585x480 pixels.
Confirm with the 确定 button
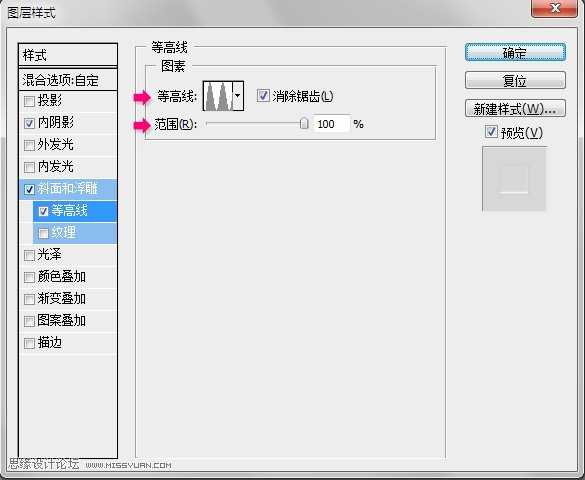click(x=515, y=53)
